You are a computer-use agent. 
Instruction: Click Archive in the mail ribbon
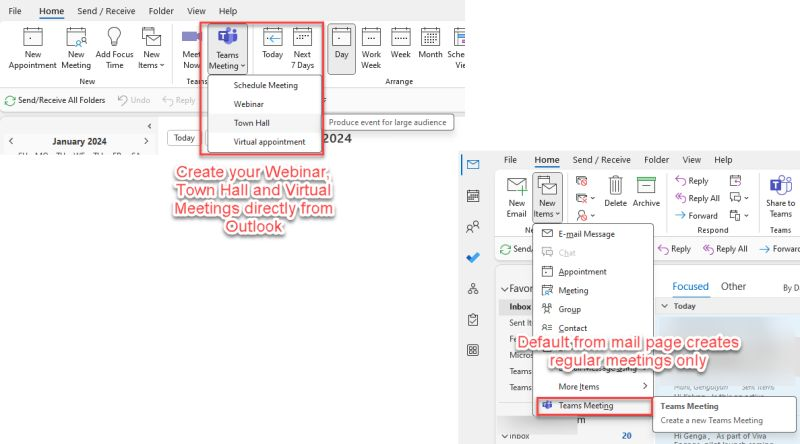(646, 191)
